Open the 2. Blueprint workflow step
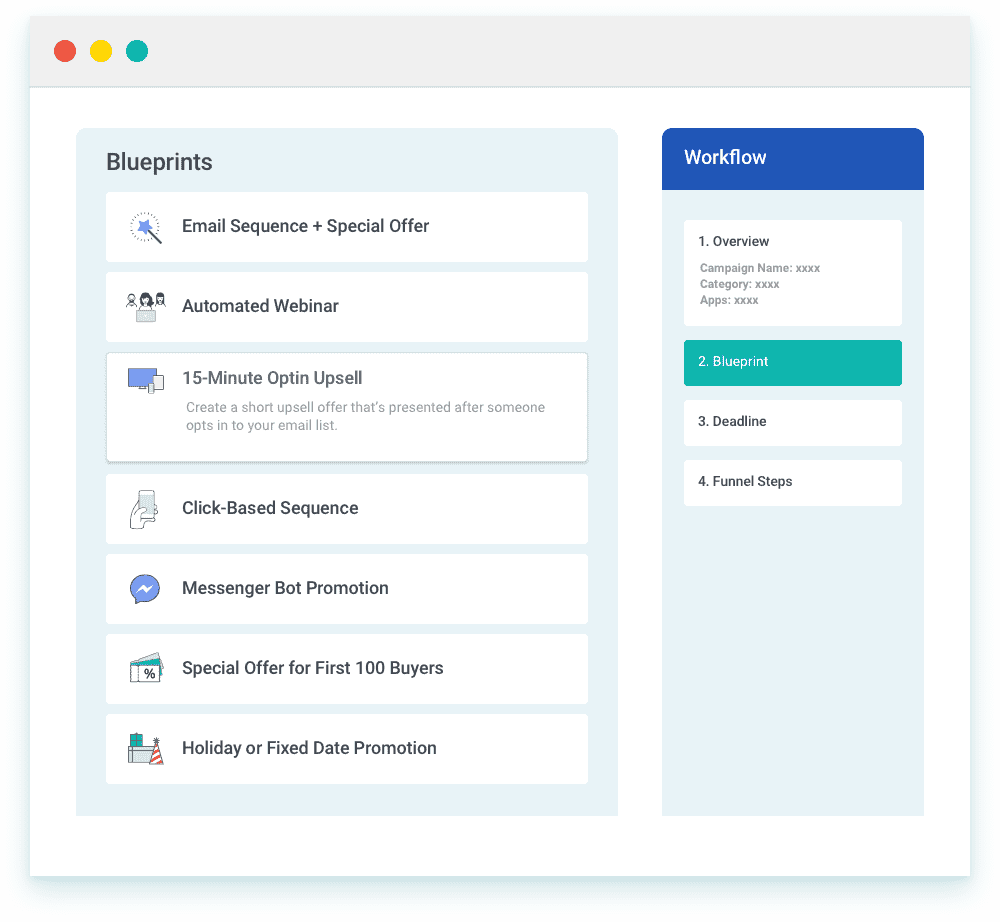The height and width of the screenshot is (922, 1000). click(x=793, y=363)
